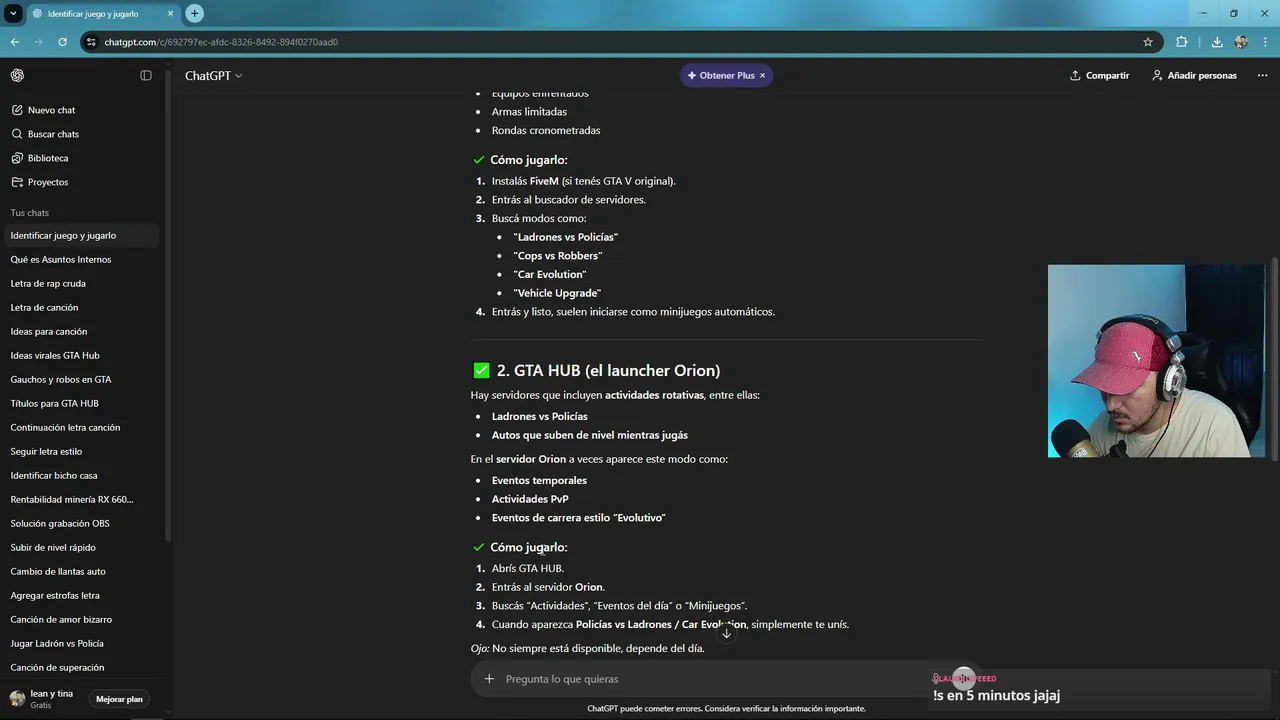Screen dimensions: 1280x720
Task: Open chat 'Ideas virales GTA Hub'
Action: click(80, 356)
